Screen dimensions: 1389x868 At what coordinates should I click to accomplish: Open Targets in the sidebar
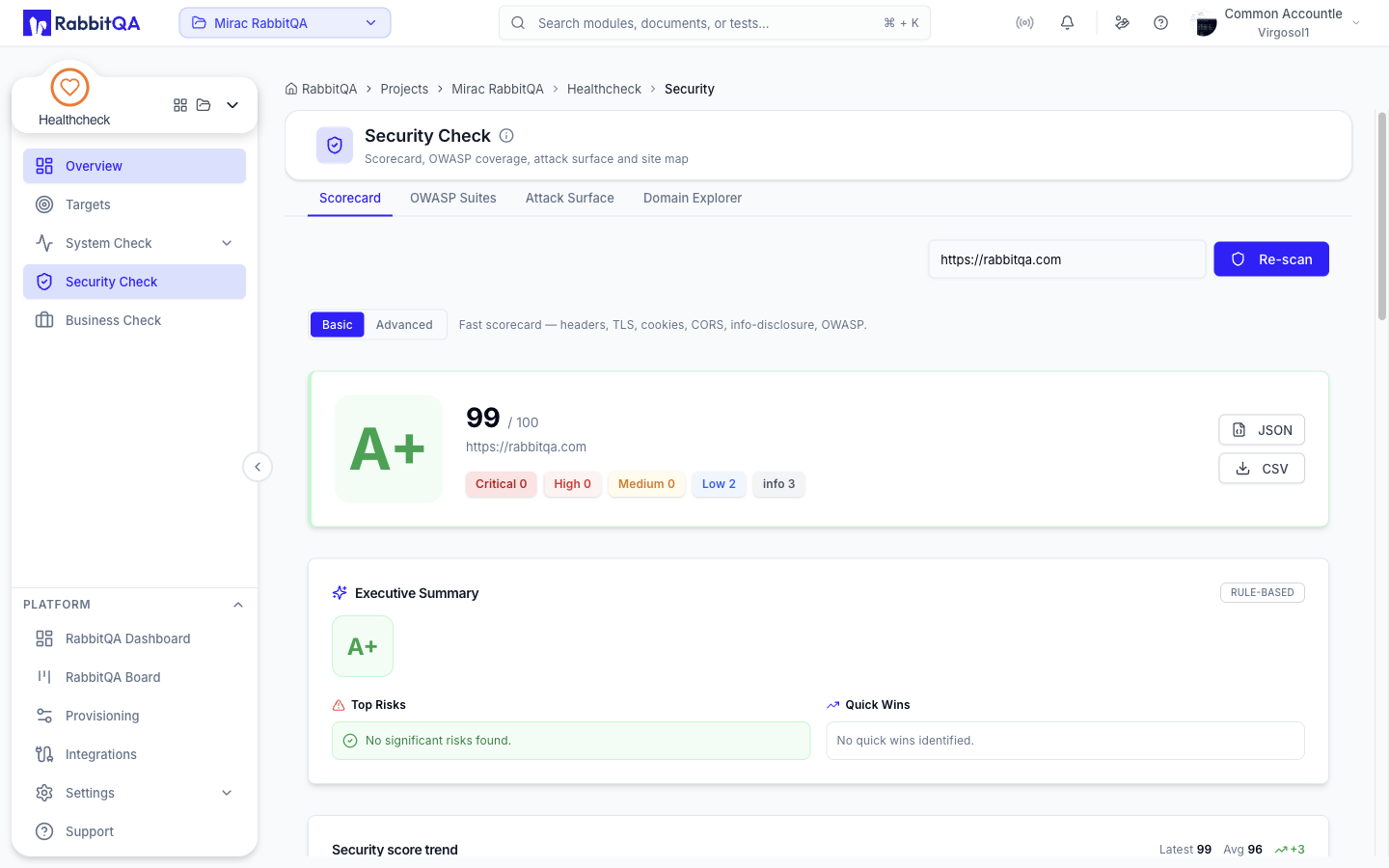coord(134,204)
